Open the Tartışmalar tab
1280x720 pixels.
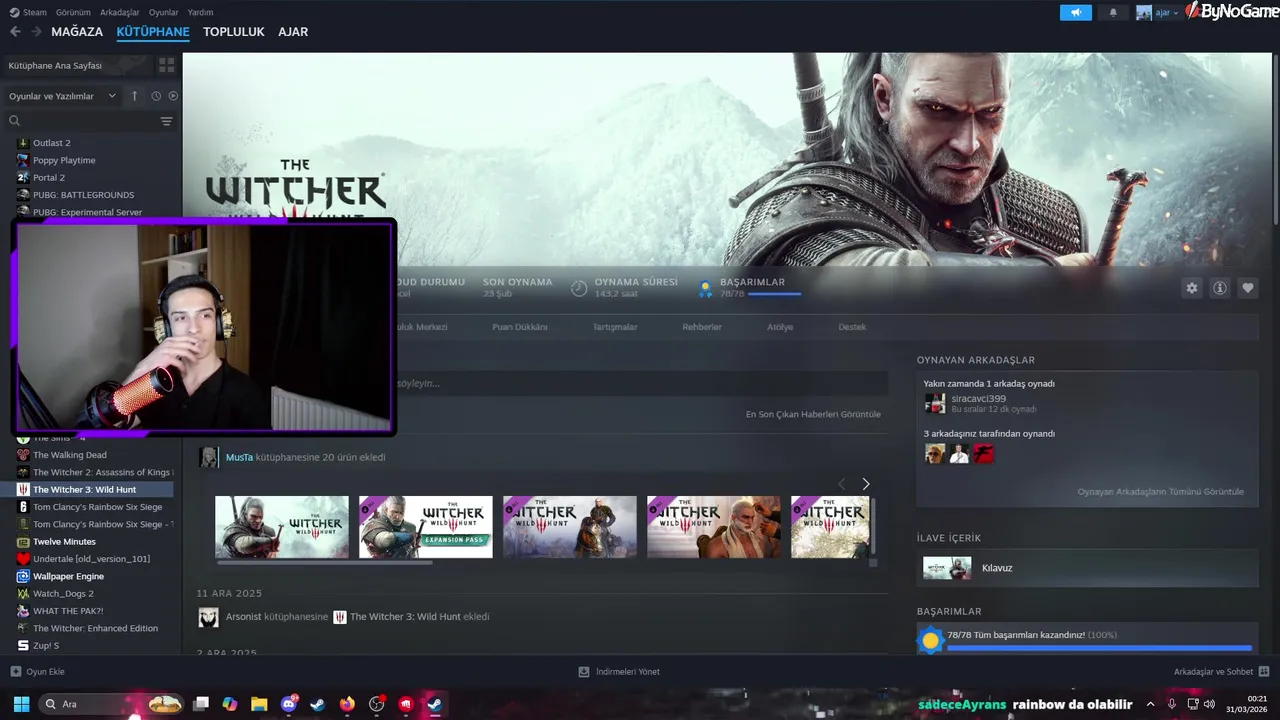(615, 327)
